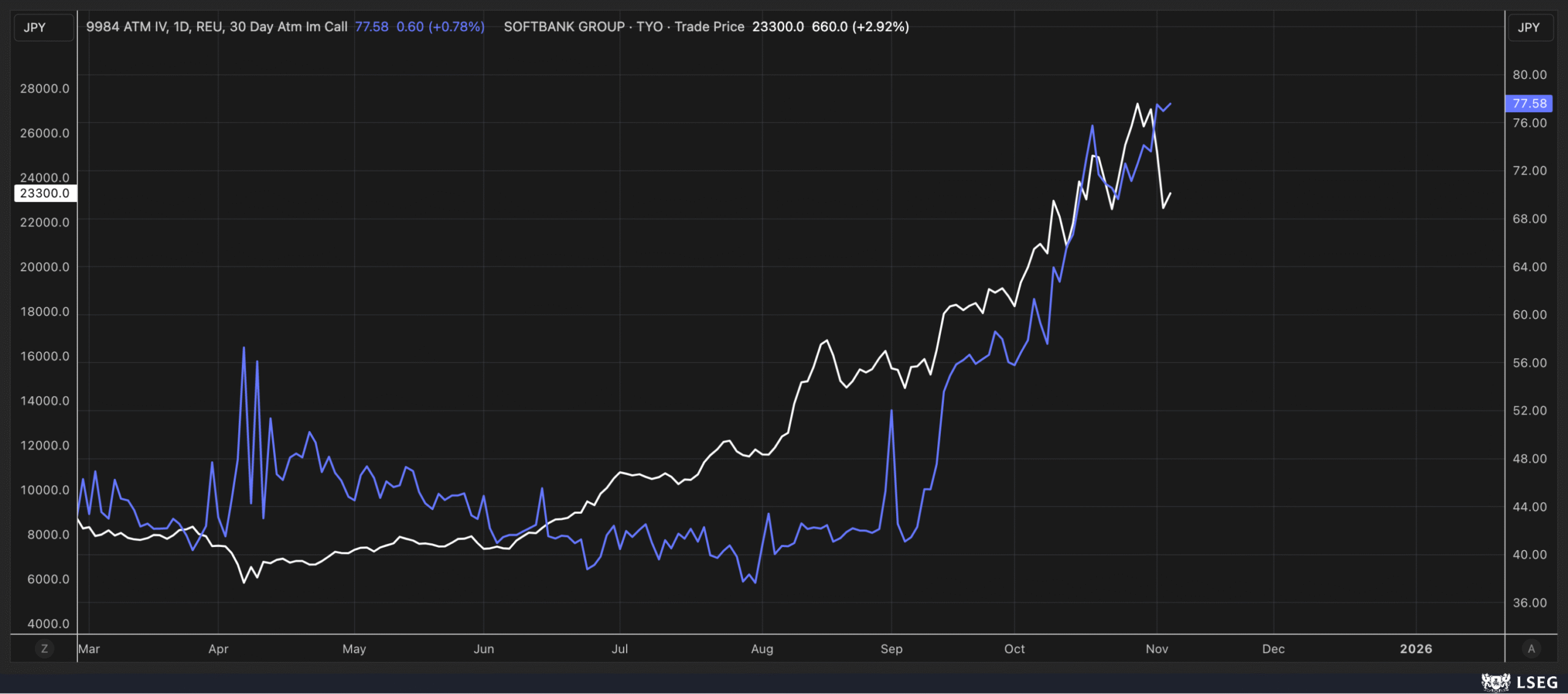Screen dimensions: 1568x694
Task: Click the Jul label on time axis
Action: tap(619, 649)
